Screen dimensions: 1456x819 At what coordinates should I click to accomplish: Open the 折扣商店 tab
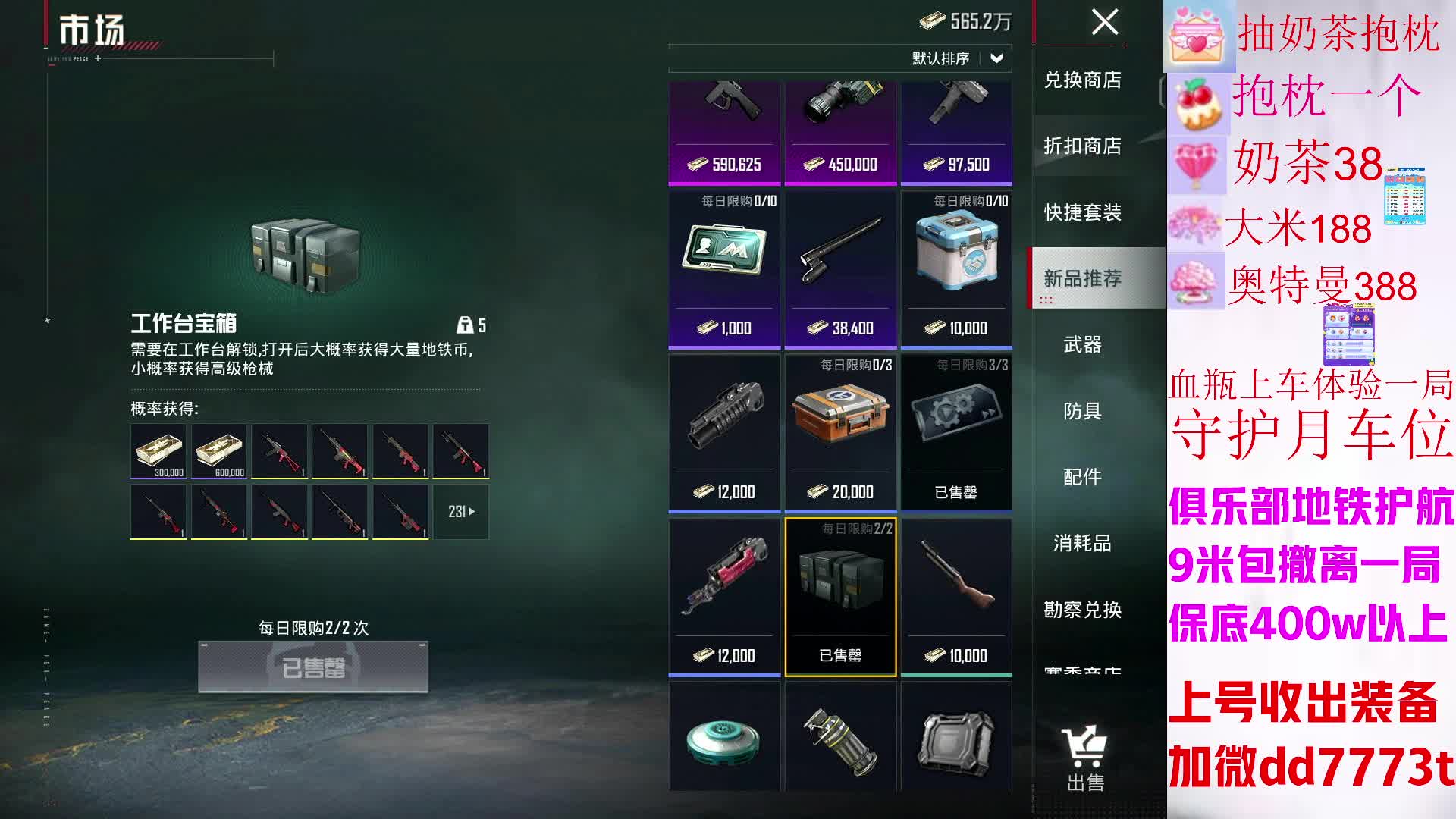[x=1083, y=146]
